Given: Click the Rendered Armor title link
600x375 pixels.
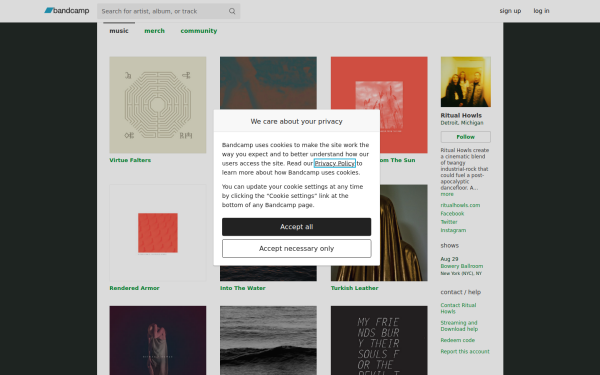Looking at the screenshot, I should pyautogui.click(x=134, y=288).
